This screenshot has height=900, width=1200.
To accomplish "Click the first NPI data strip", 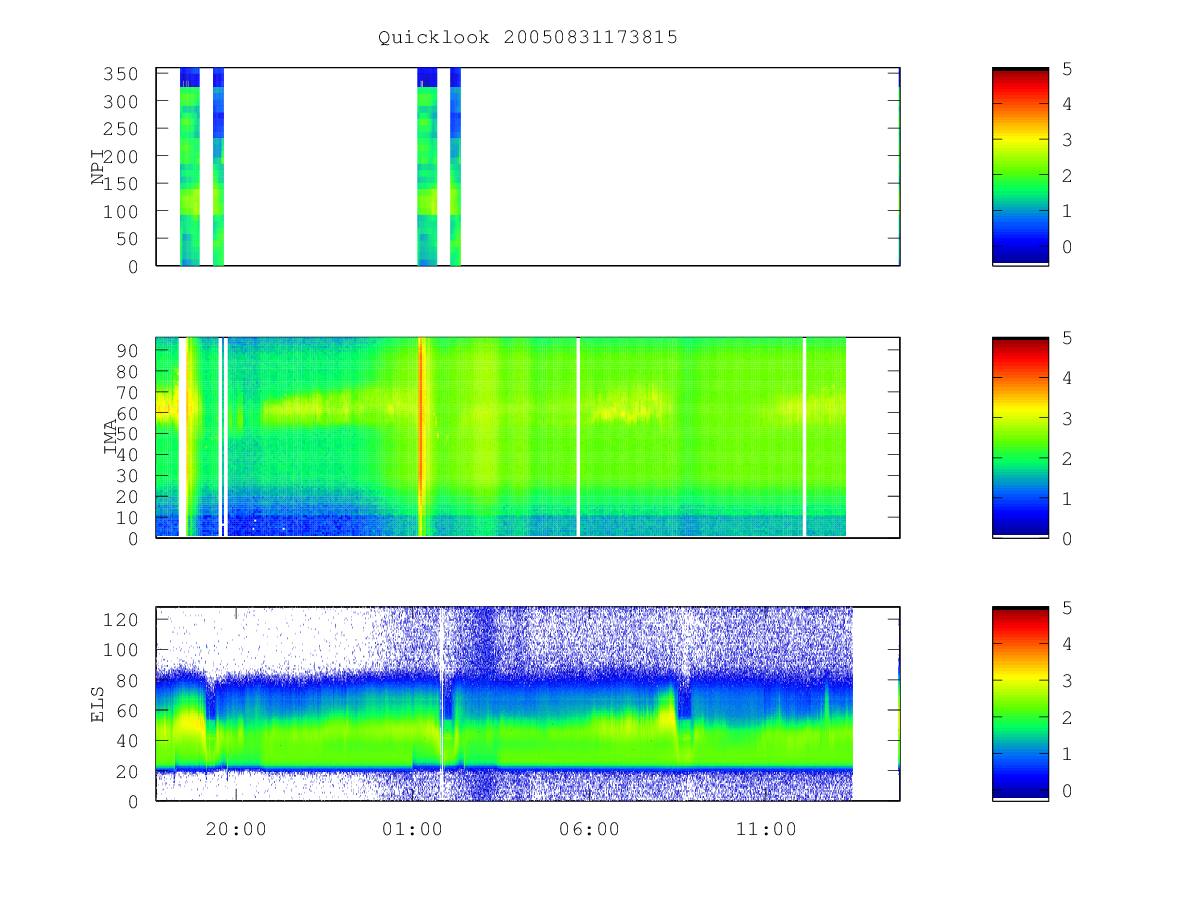I will point(190,166).
